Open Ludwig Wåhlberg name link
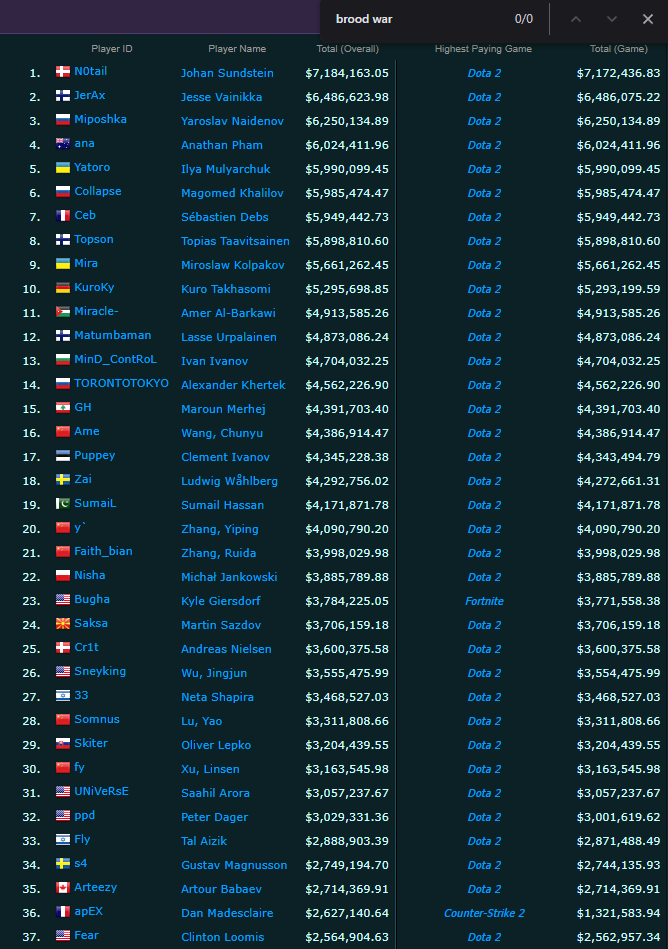668x949 pixels. pos(229,481)
